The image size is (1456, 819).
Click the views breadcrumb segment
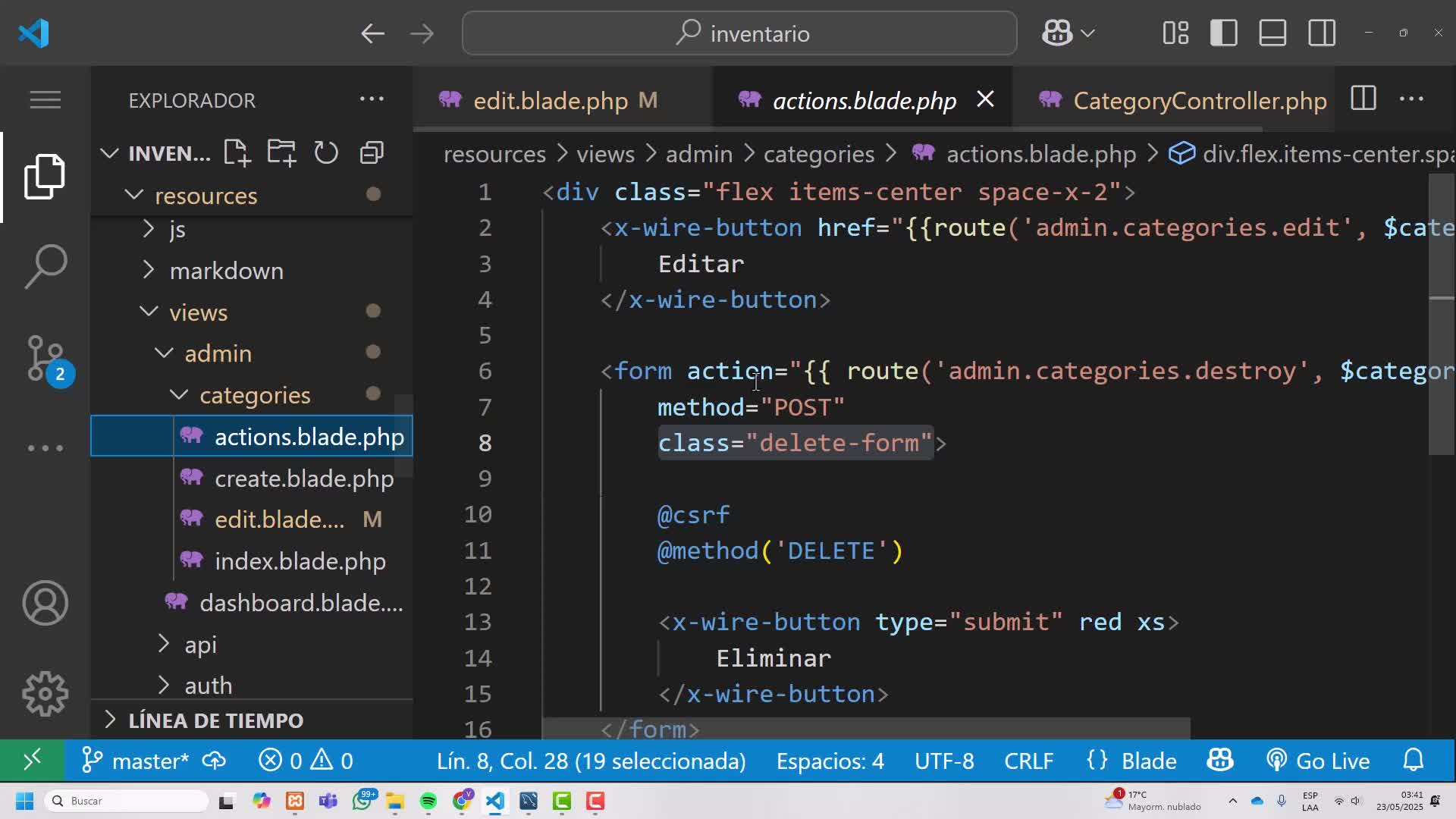tap(604, 154)
